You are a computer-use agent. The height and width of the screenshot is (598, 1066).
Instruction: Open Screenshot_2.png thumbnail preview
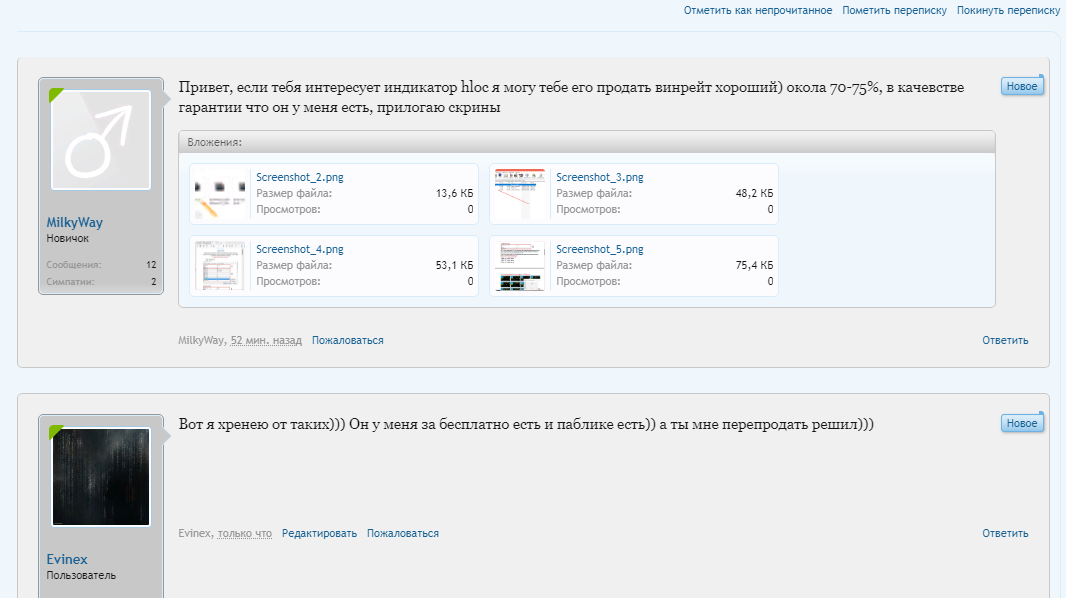click(220, 194)
